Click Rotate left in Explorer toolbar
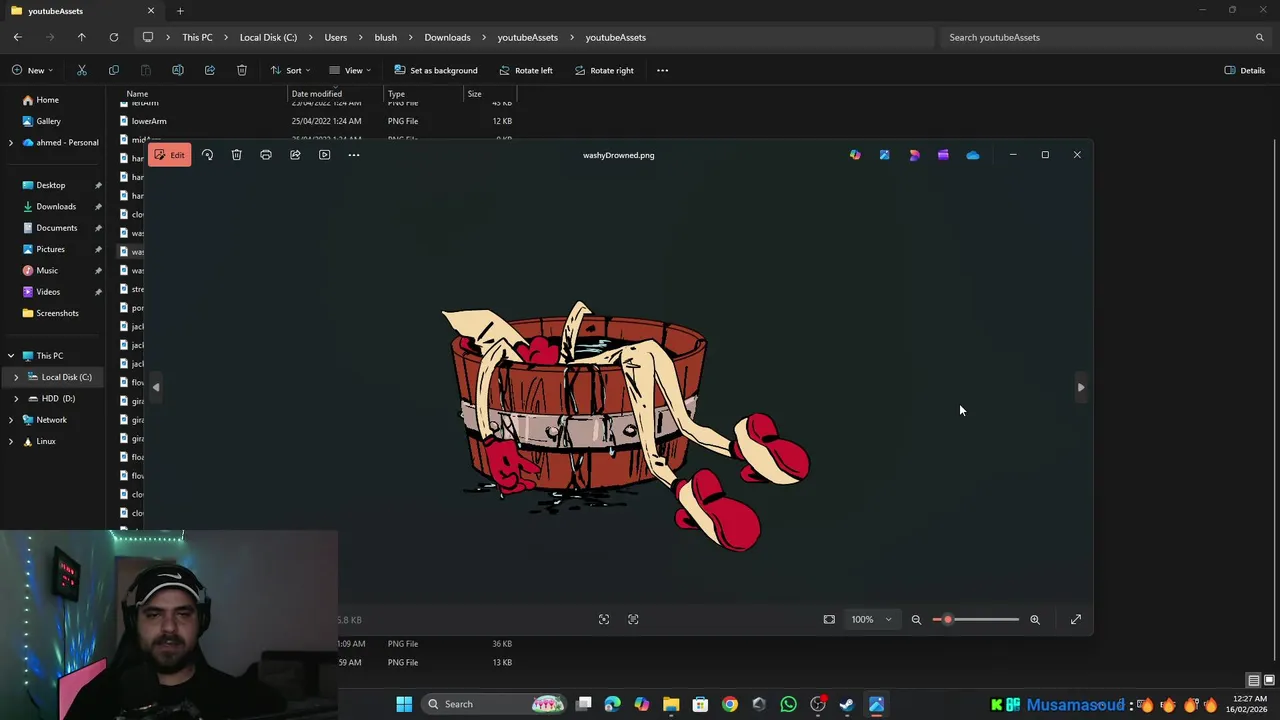 (x=525, y=70)
